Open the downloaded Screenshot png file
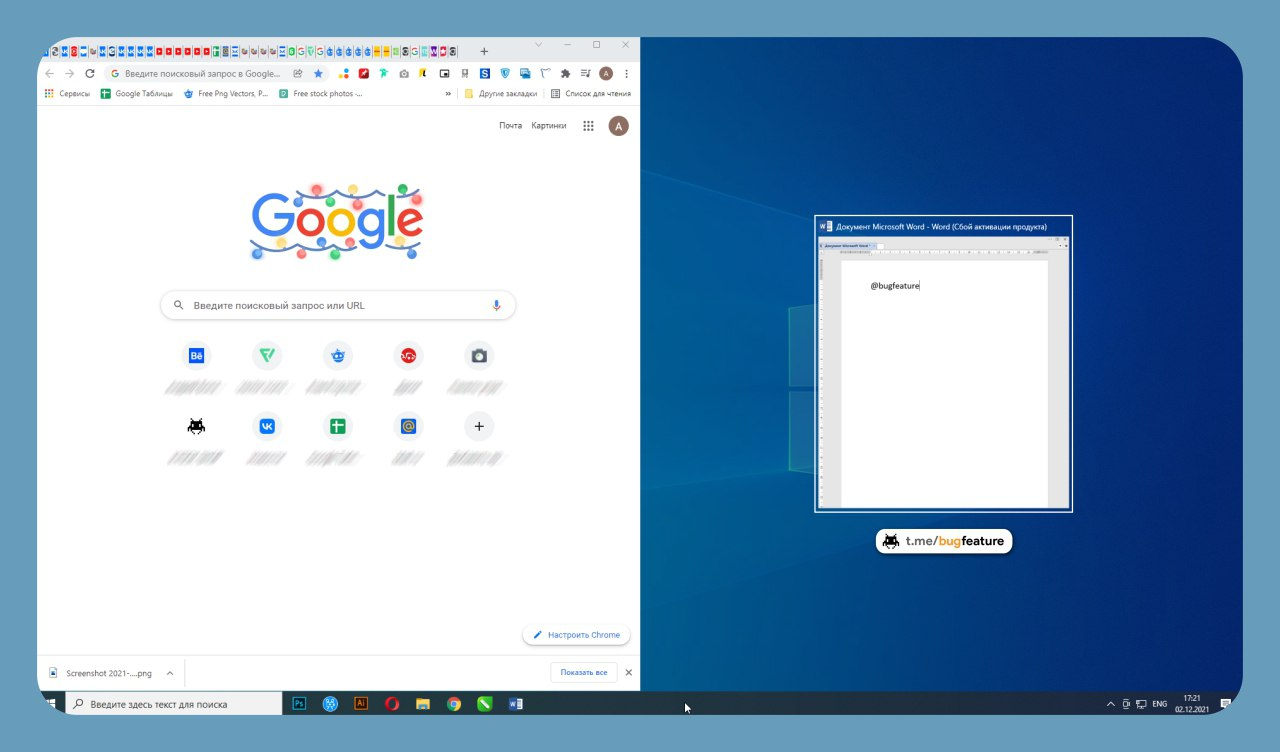Viewport: 1280px width, 752px height. point(101,673)
